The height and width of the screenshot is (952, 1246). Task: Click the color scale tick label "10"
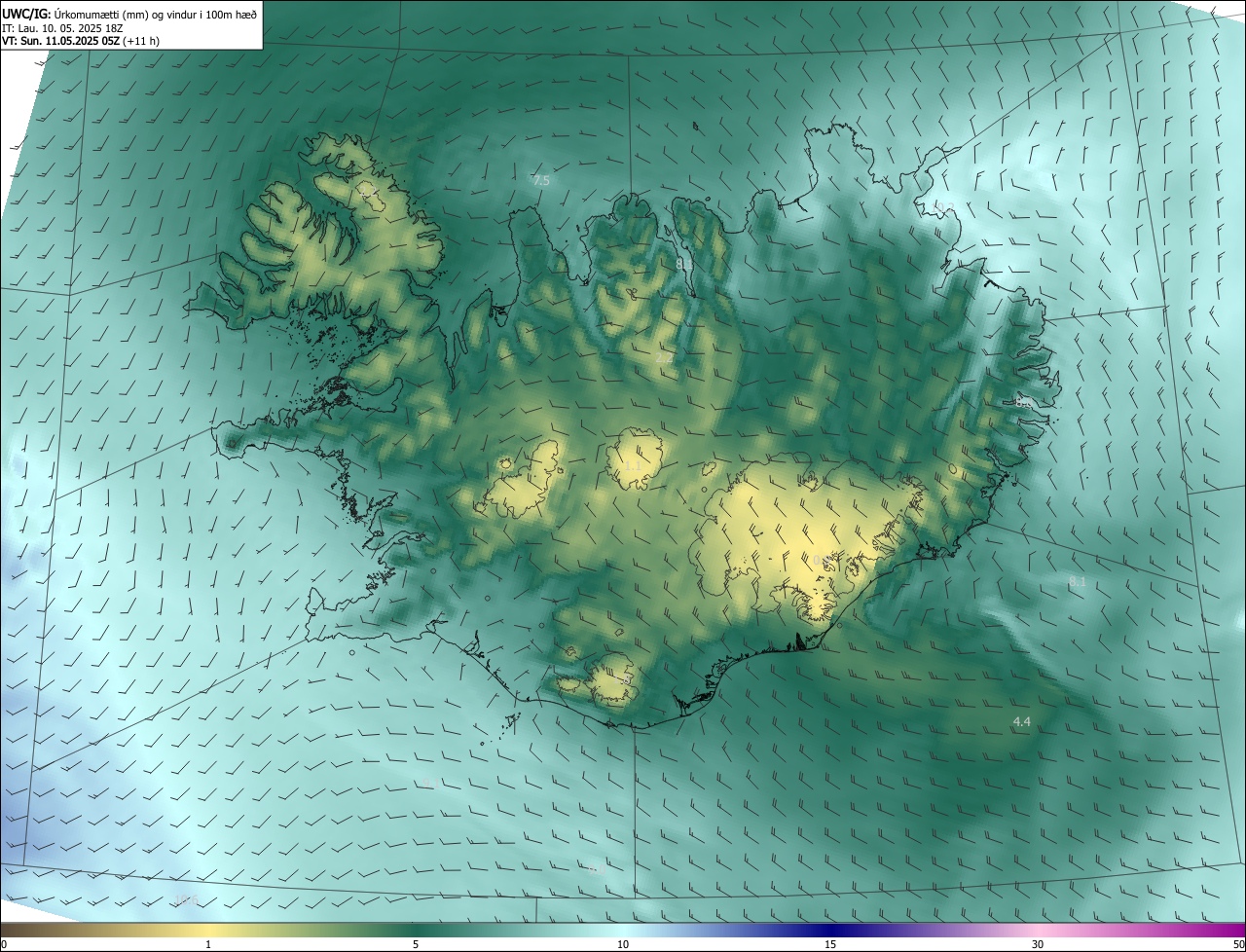click(x=623, y=945)
